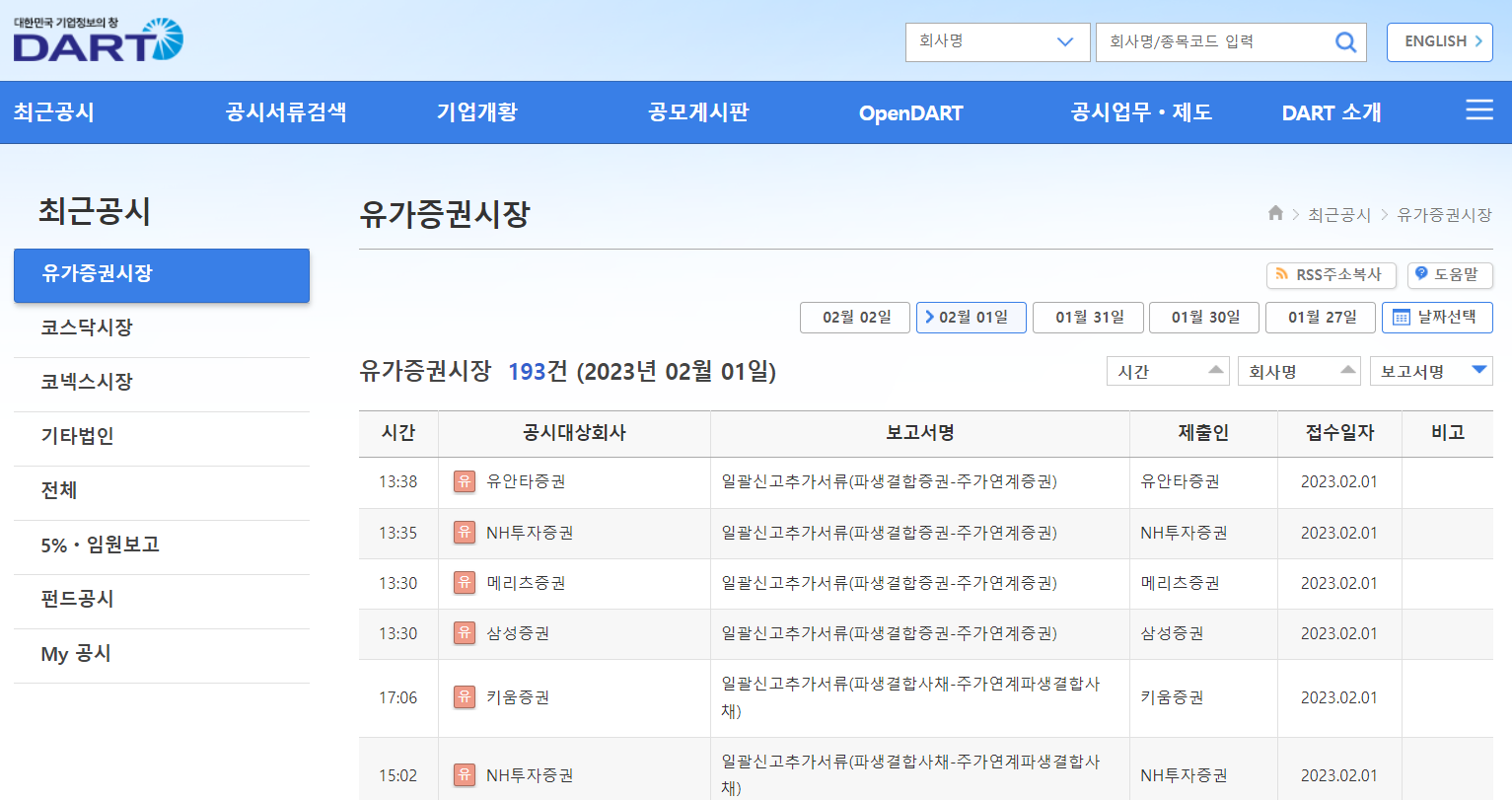Open 삼성증권 company link
This screenshot has height=800, width=1512.
(x=518, y=633)
